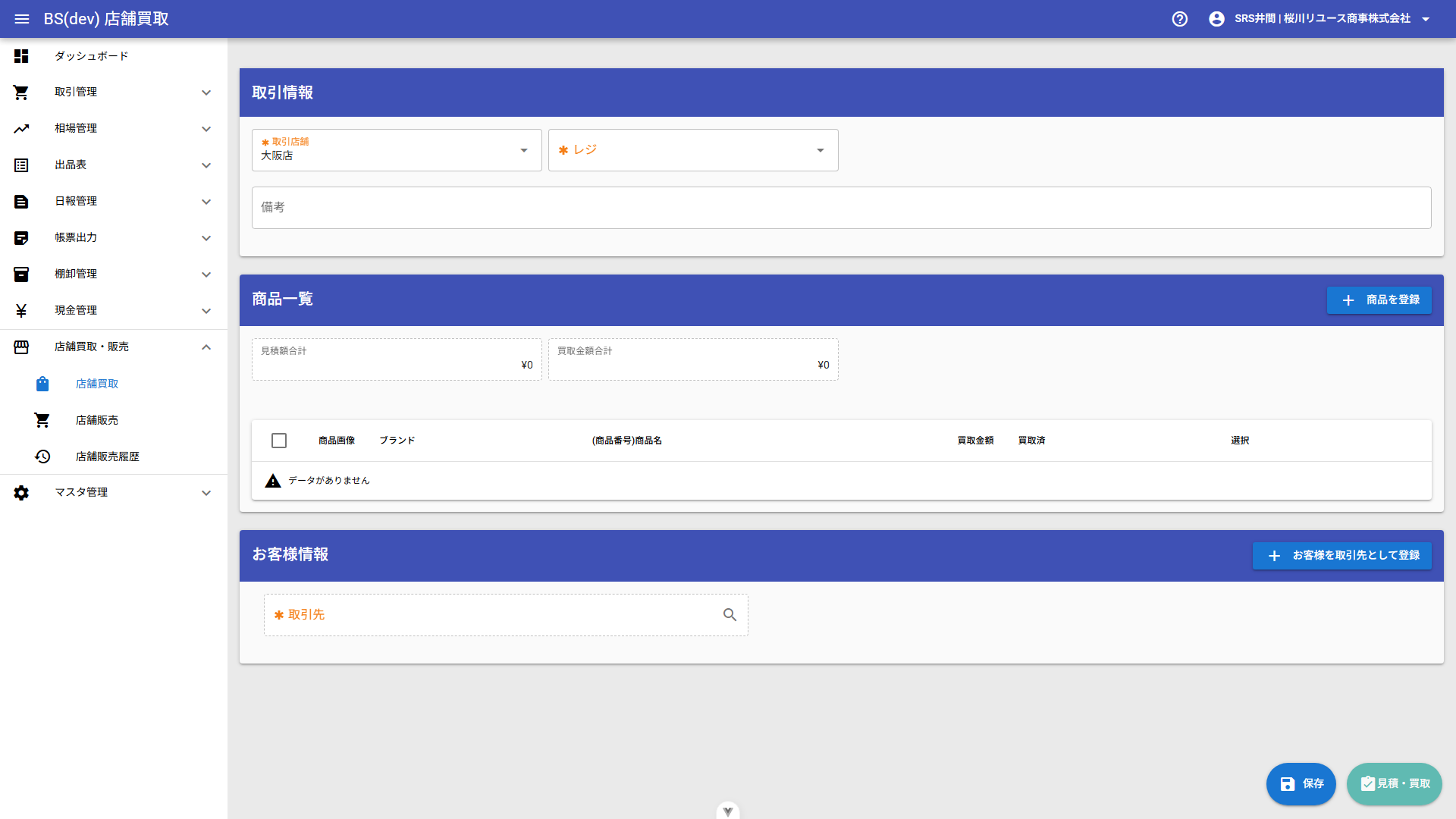Click the help question mark icon
Screen dimensions: 1456x819
click(1180, 19)
